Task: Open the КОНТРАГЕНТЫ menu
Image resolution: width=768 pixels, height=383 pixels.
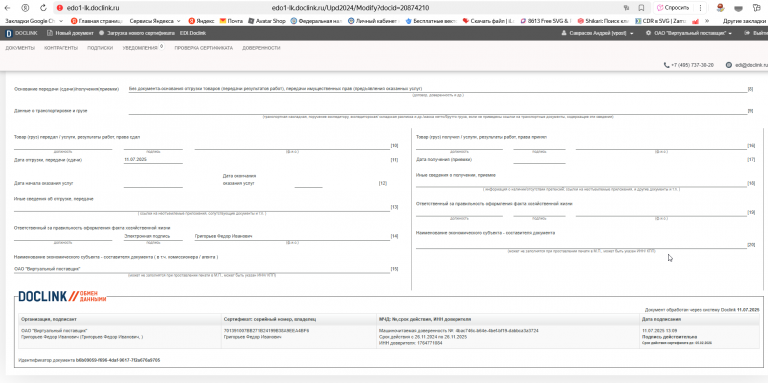Action: [61, 48]
